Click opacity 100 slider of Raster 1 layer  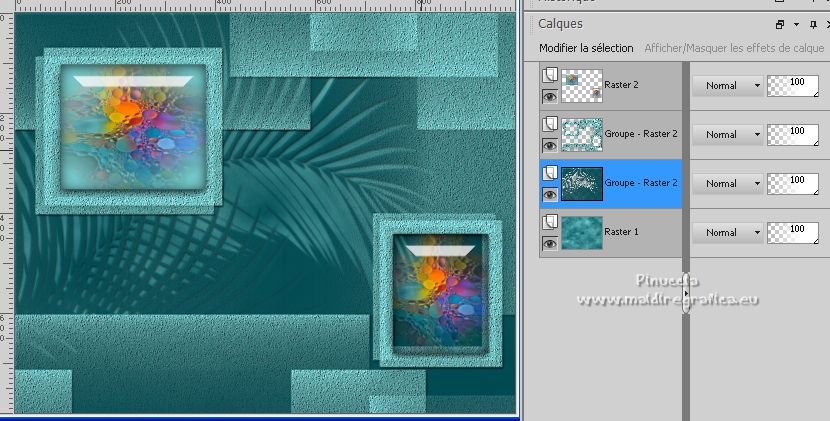point(793,233)
